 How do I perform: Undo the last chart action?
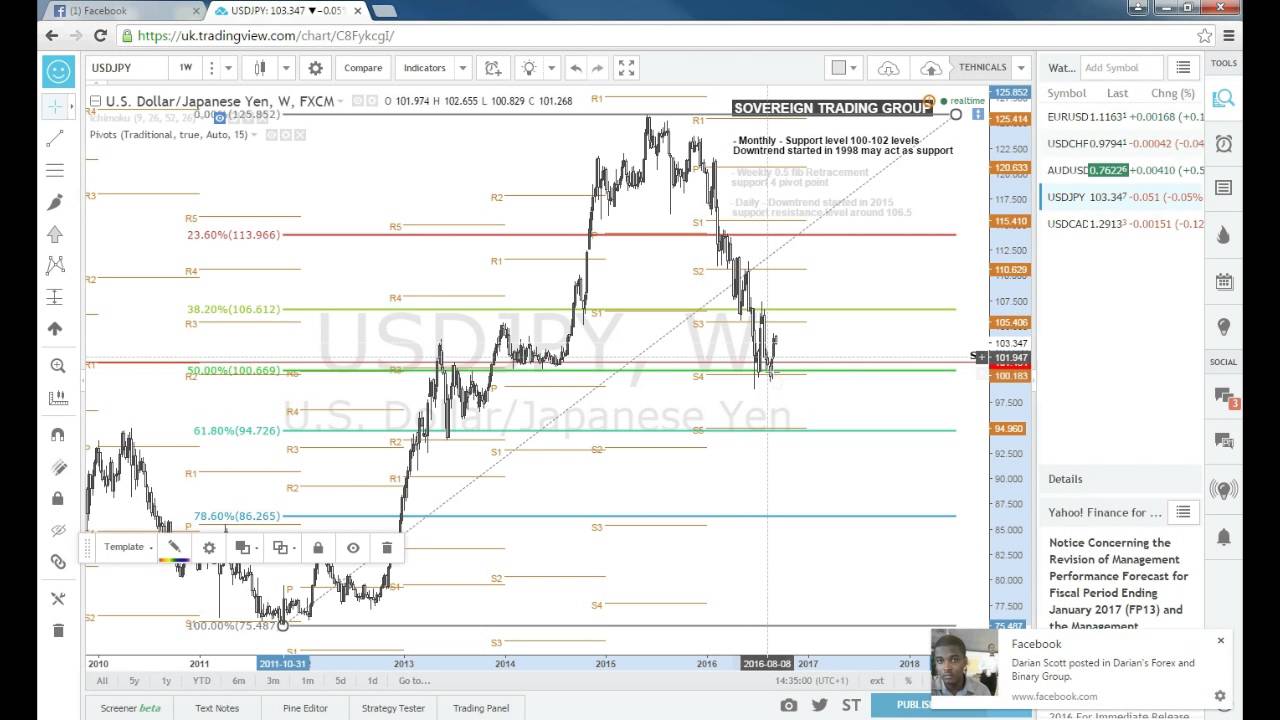(x=575, y=68)
